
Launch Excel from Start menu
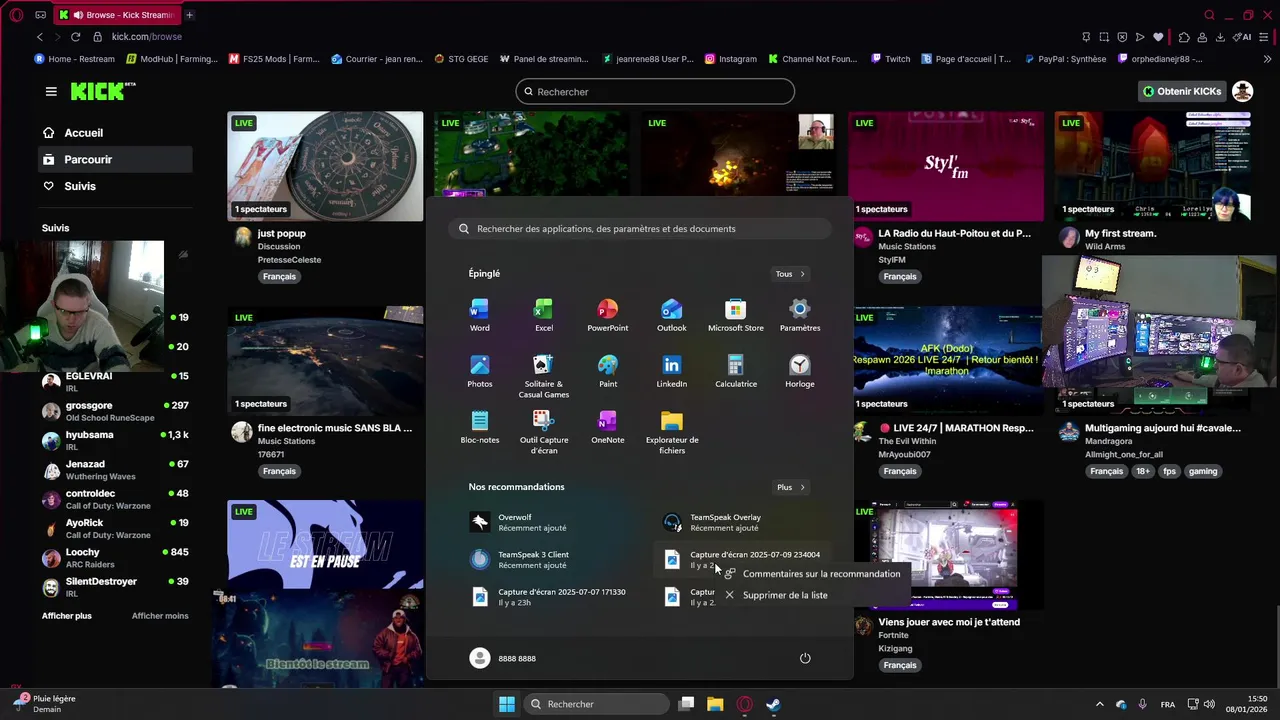point(543,315)
